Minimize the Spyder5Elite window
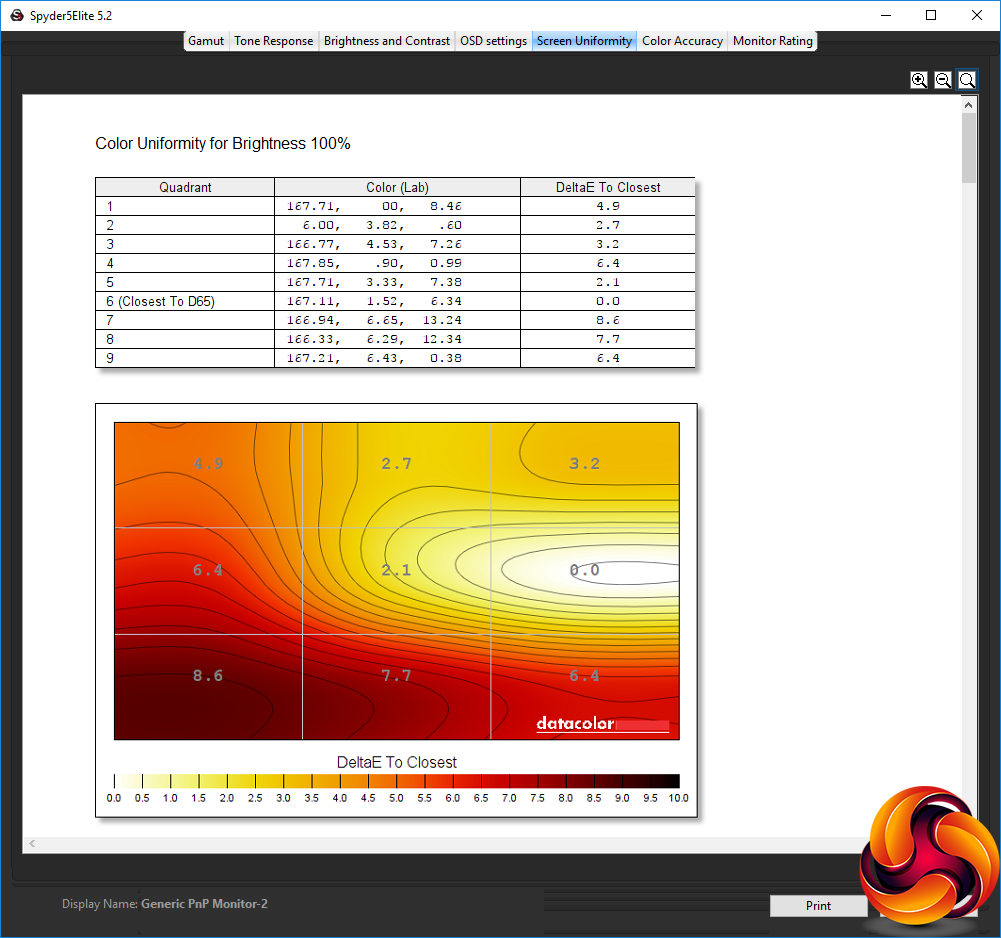This screenshot has height=938, width=1001. point(885,15)
